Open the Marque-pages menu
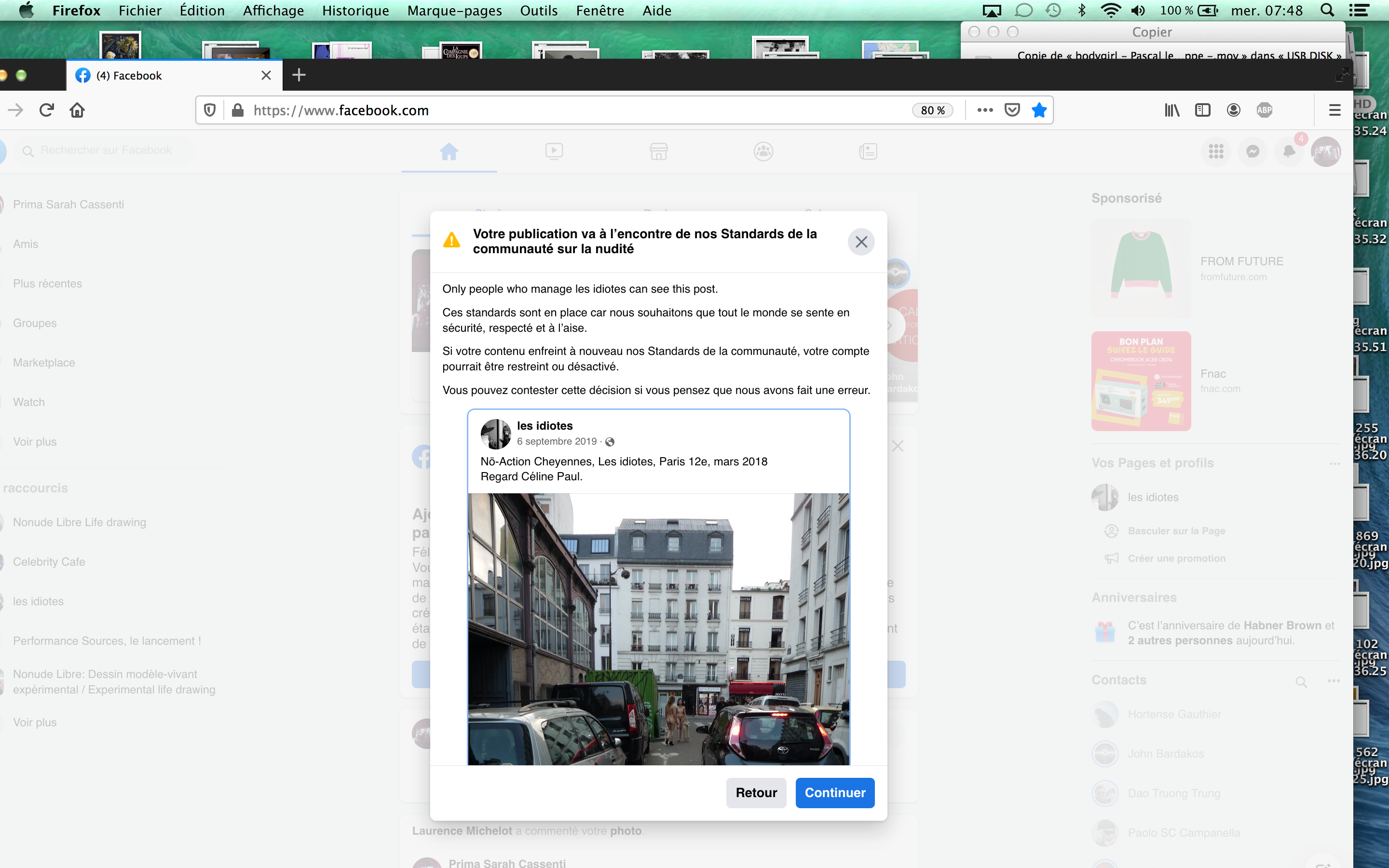This screenshot has width=1389, height=868. (x=454, y=10)
